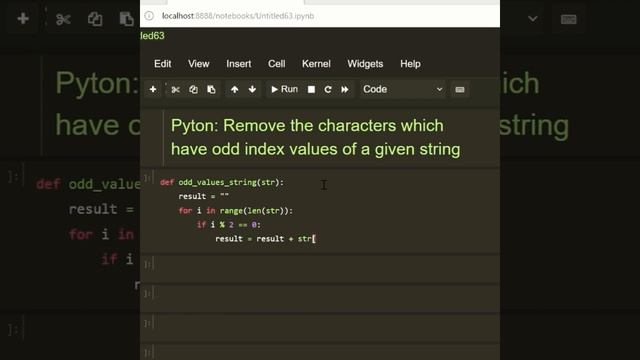Click the blurred background keyboard icon at right
This screenshot has height=360, width=640.
pos(569,19)
